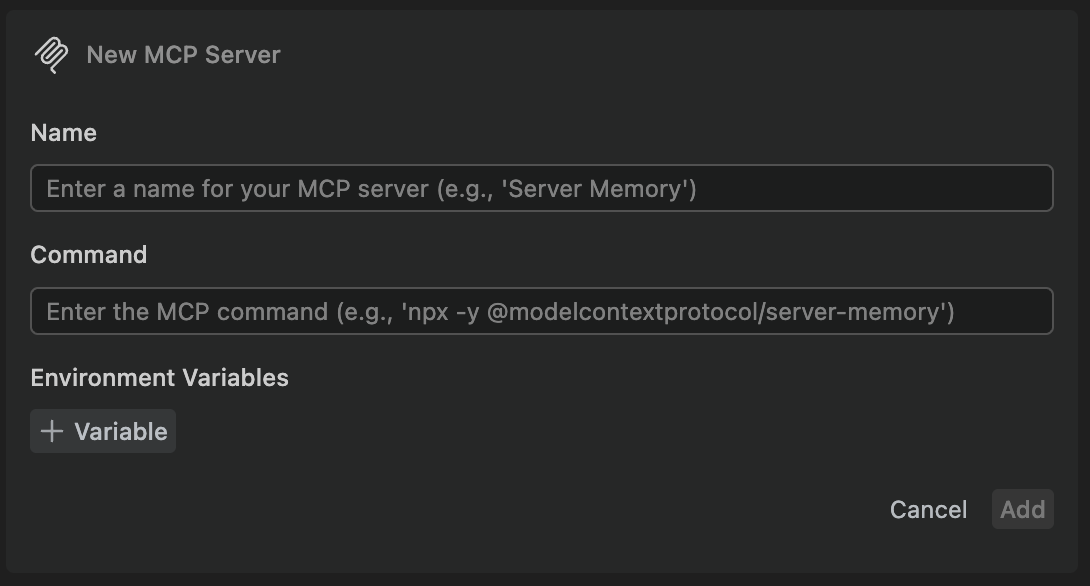This screenshot has width=1090, height=586.
Task: Click the word Variable on the button
Action: [121, 432]
